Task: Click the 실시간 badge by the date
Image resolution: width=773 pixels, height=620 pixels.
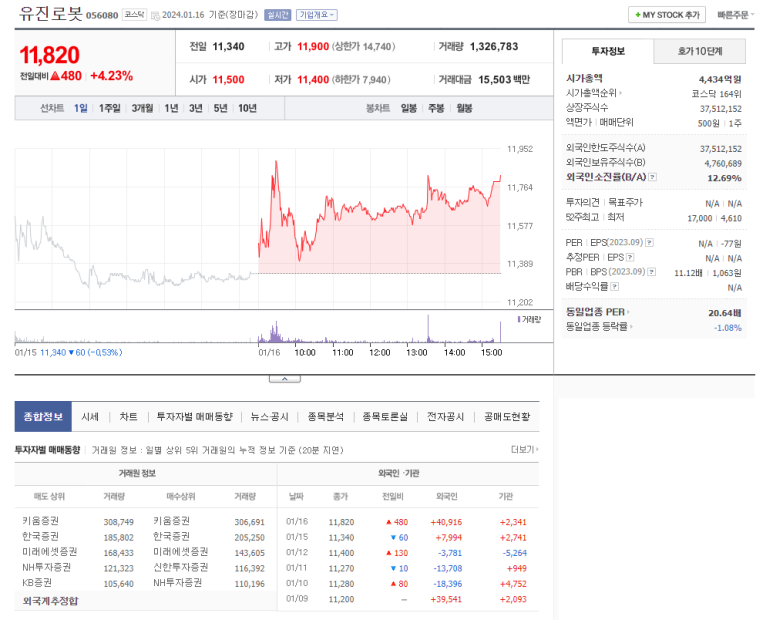Action: 278,15
